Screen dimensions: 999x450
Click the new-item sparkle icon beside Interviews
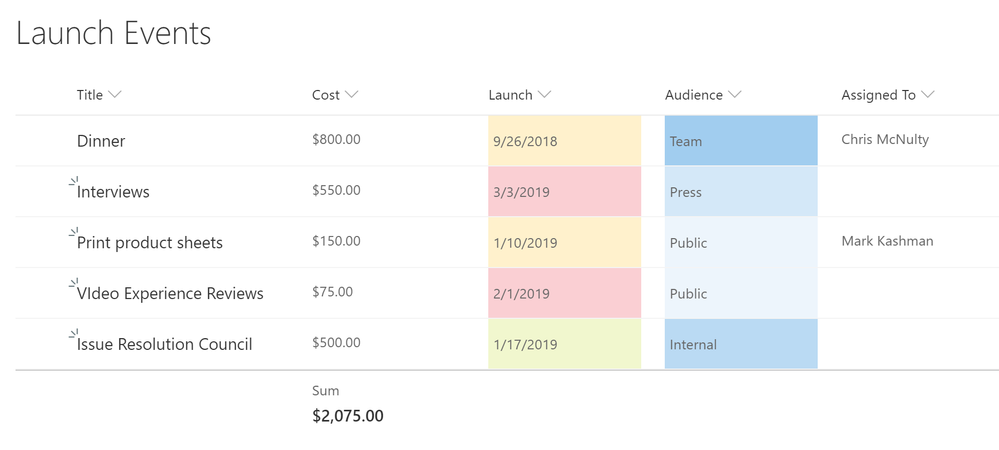(73, 182)
